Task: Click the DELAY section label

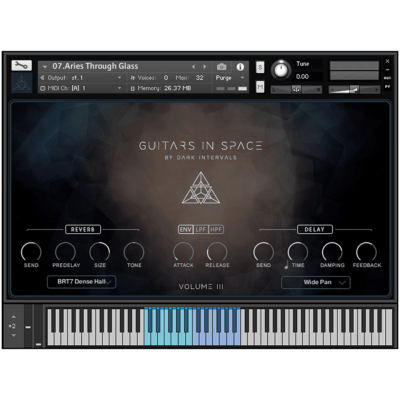Action: click(314, 229)
